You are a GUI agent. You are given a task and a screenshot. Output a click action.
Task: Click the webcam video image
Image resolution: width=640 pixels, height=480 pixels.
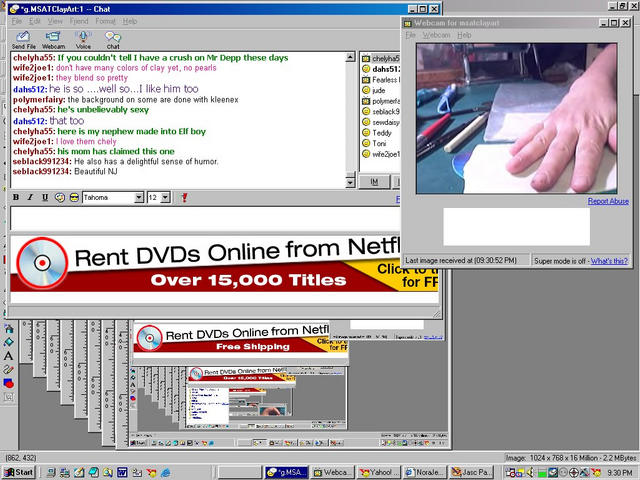pyautogui.click(x=516, y=118)
